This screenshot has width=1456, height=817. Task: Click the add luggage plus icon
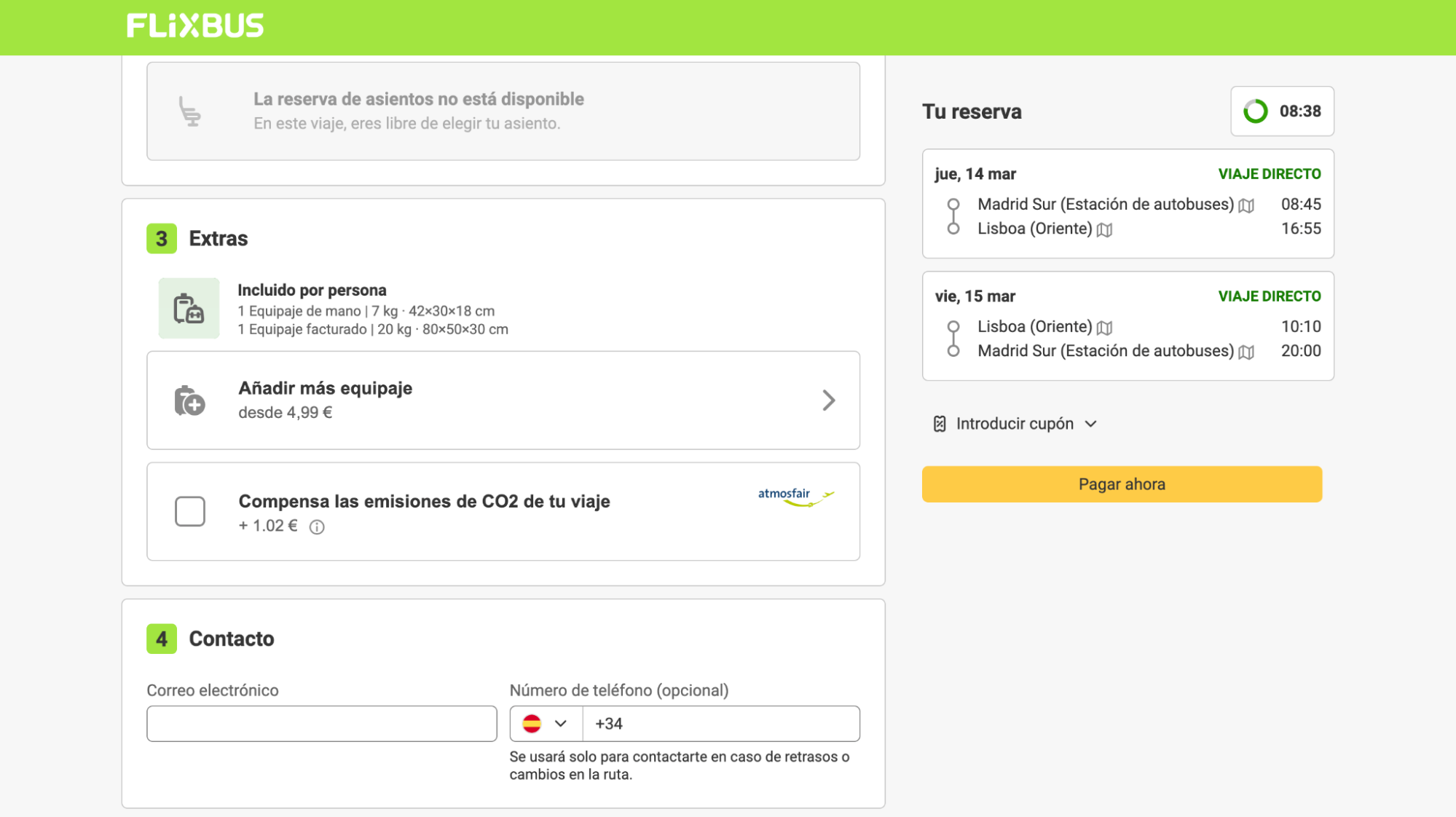(x=189, y=400)
